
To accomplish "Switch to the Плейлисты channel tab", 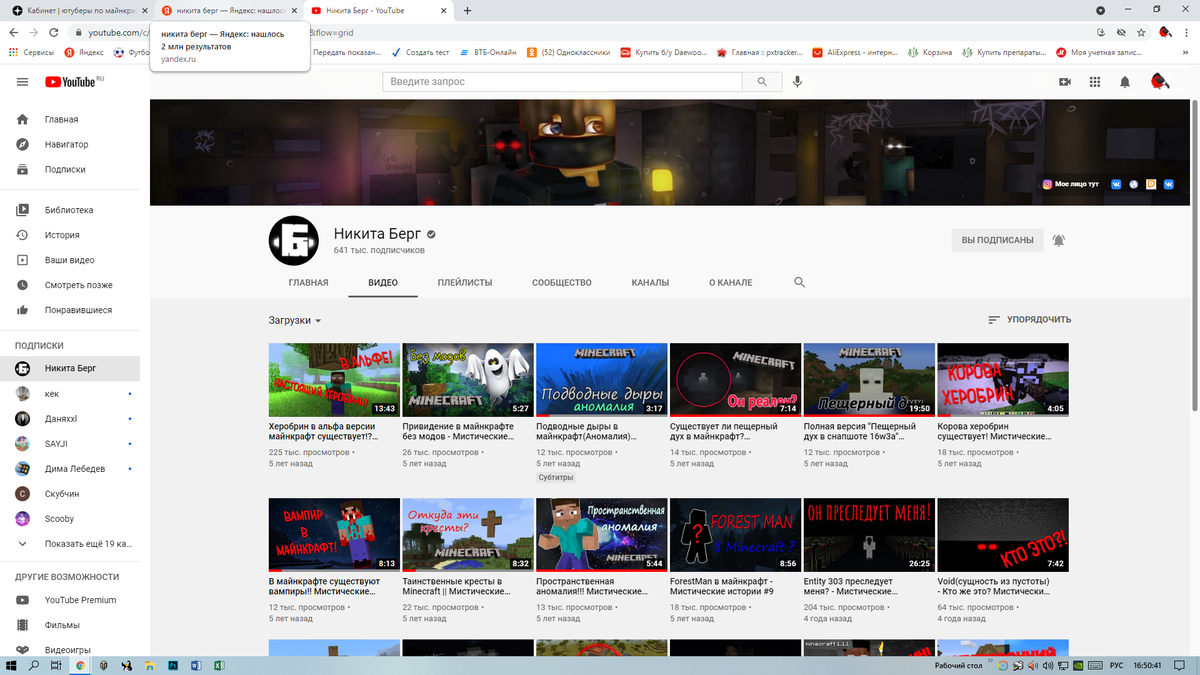I will 465,283.
